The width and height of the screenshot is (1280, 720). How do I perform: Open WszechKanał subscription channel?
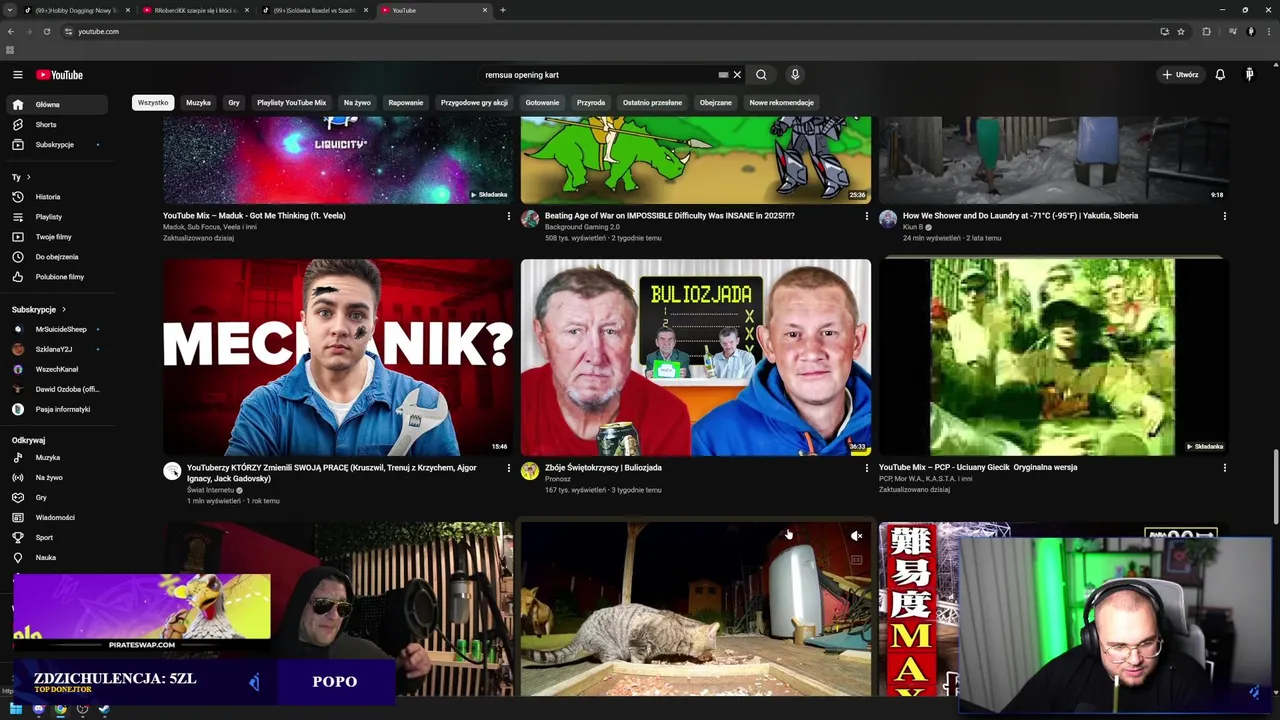click(x=58, y=370)
